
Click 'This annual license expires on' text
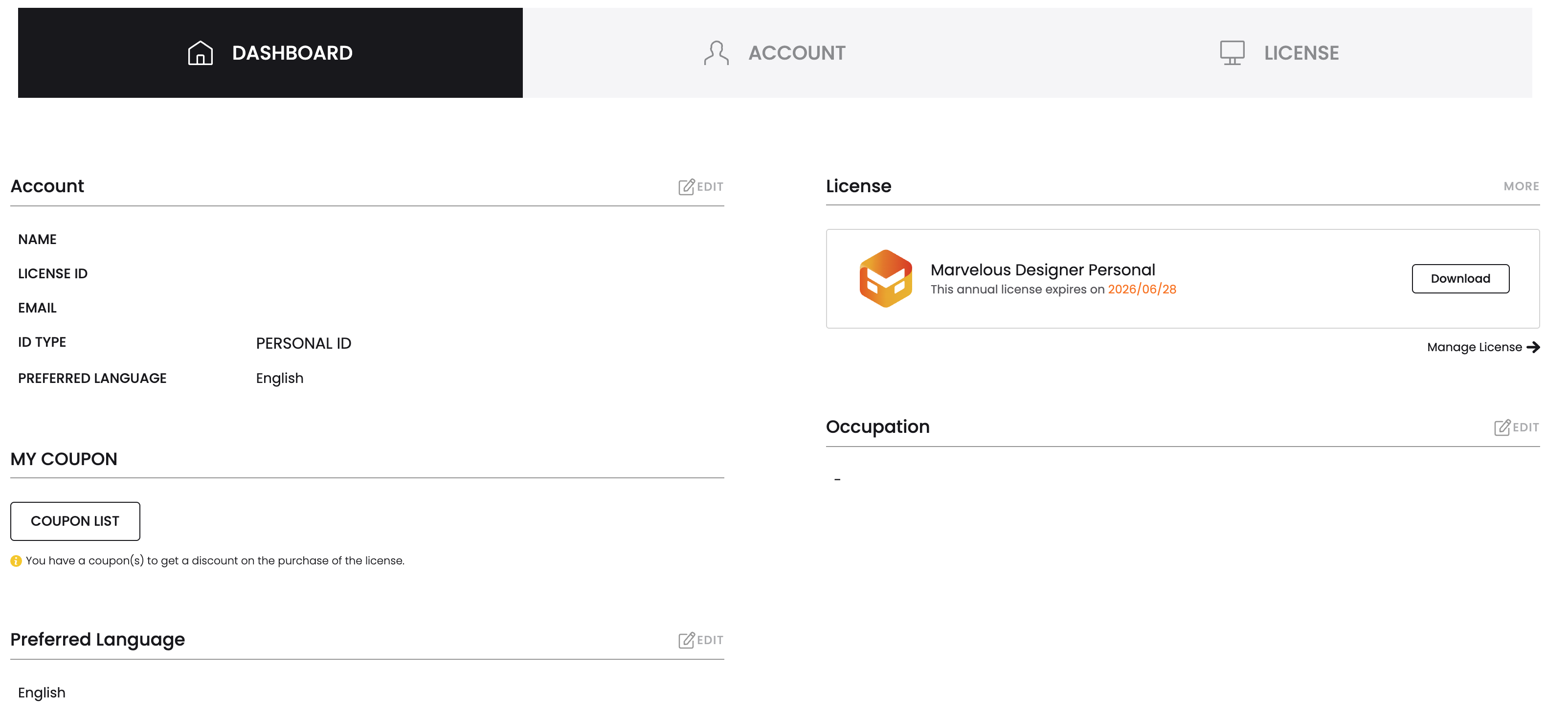point(1017,289)
